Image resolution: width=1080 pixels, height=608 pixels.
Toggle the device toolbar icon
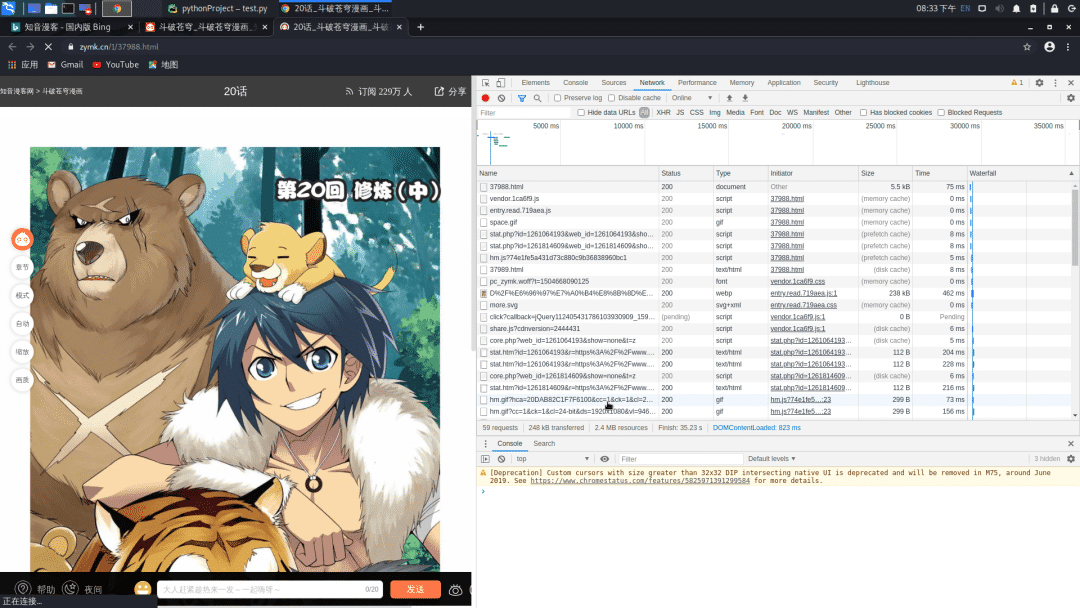pos(501,83)
